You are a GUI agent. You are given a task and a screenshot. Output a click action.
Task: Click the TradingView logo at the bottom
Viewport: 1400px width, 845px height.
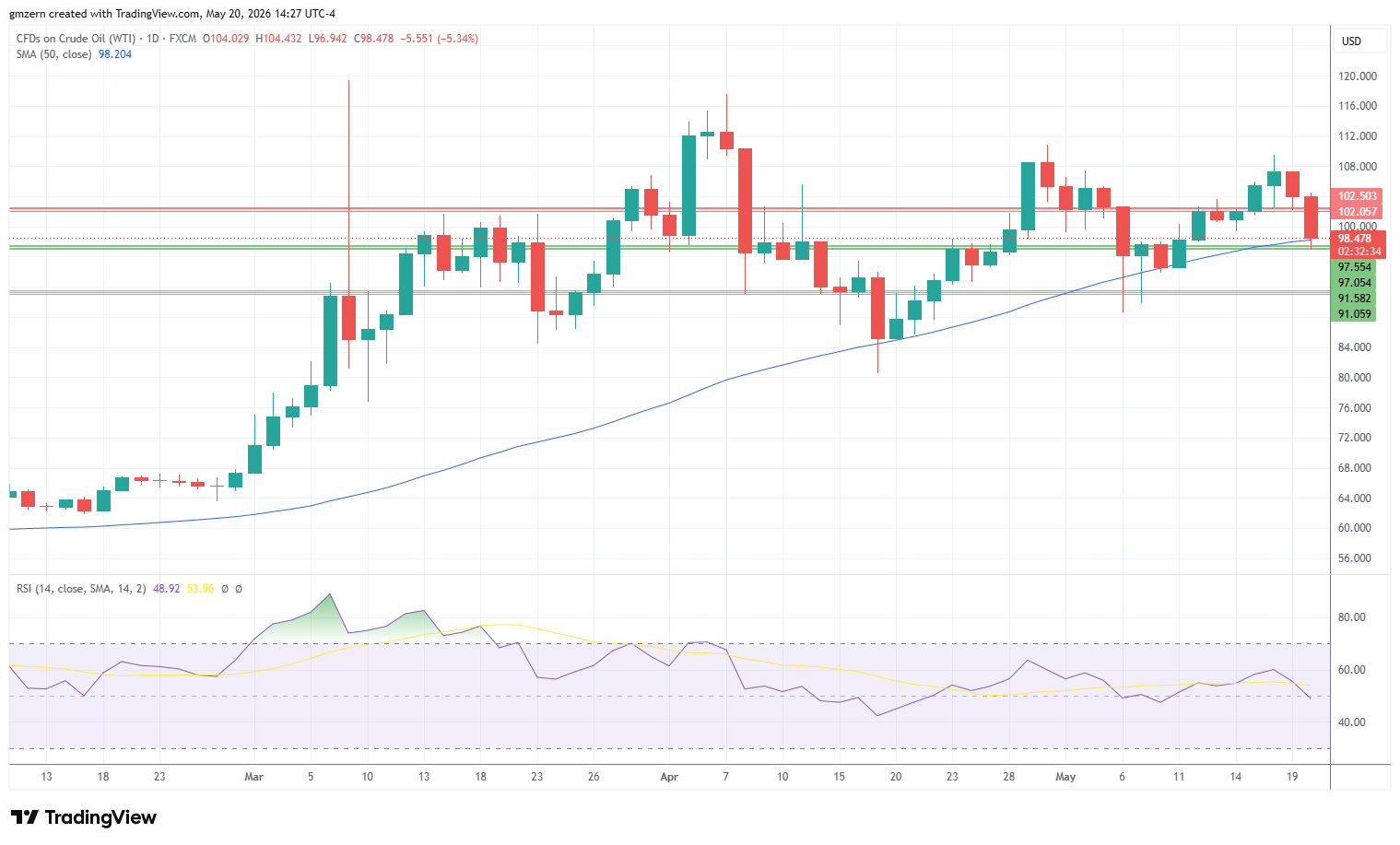tap(83, 817)
